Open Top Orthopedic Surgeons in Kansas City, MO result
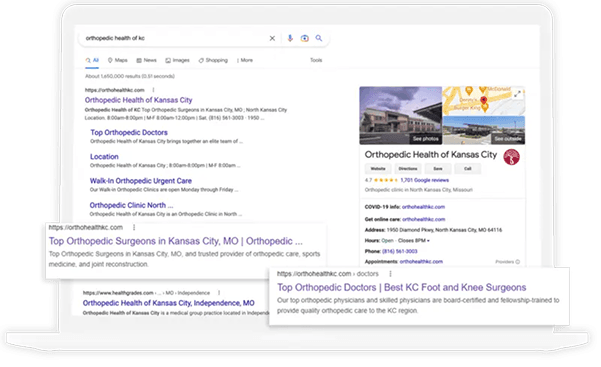 176,241
